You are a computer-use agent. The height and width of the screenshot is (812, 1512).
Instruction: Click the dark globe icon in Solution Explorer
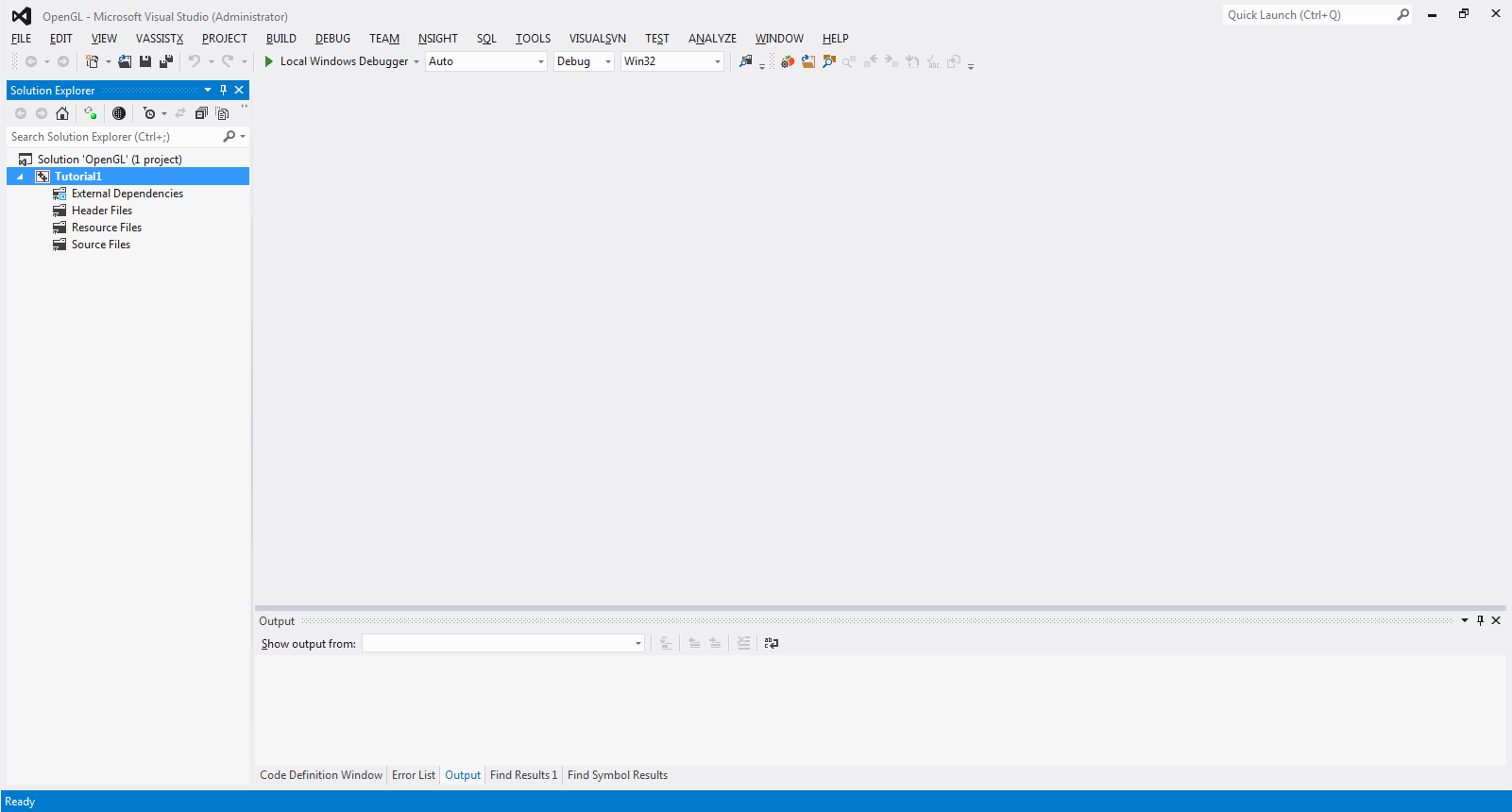[x=119, y=113]
